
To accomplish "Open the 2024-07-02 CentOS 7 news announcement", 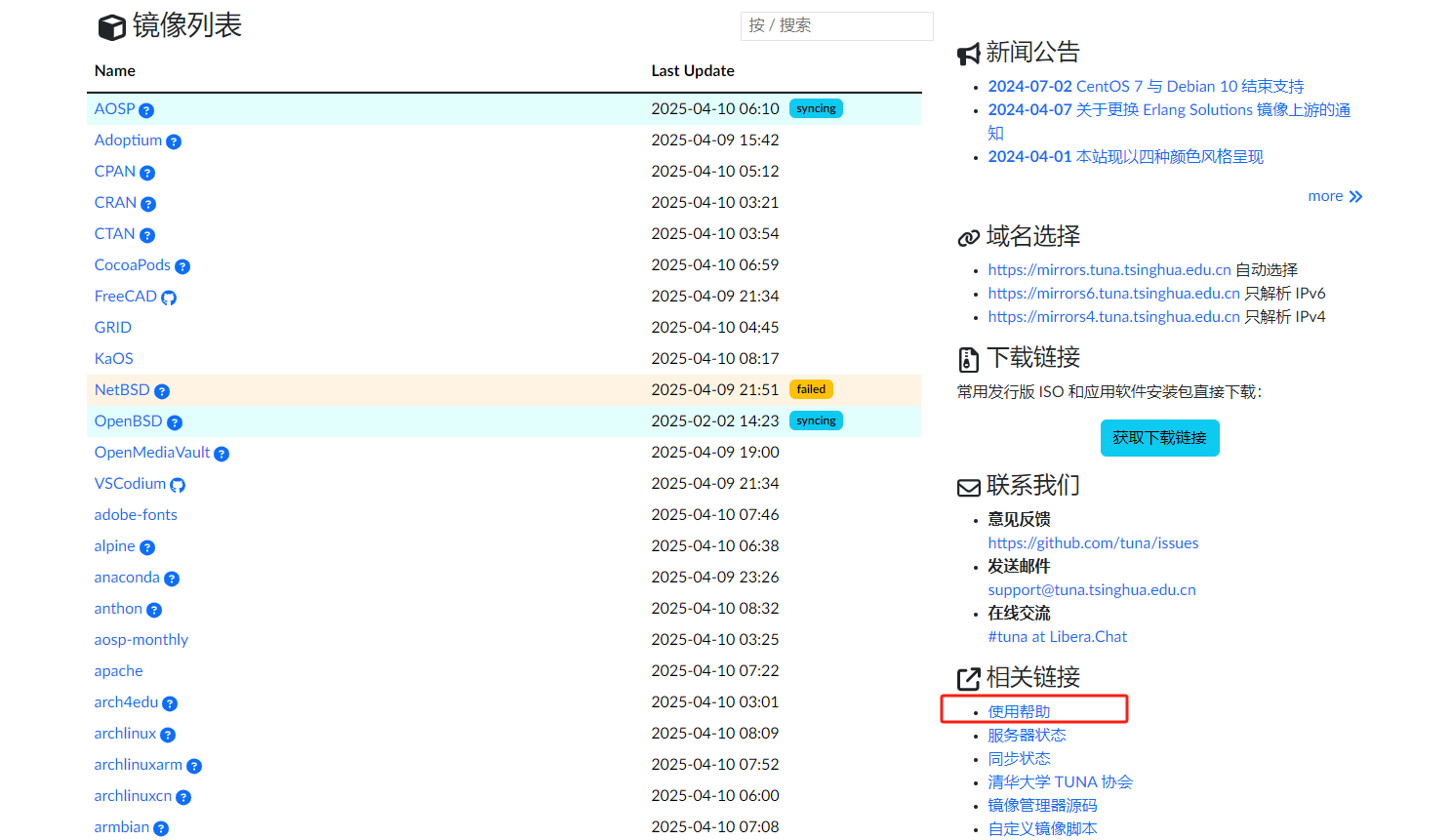I will 1146,86.
